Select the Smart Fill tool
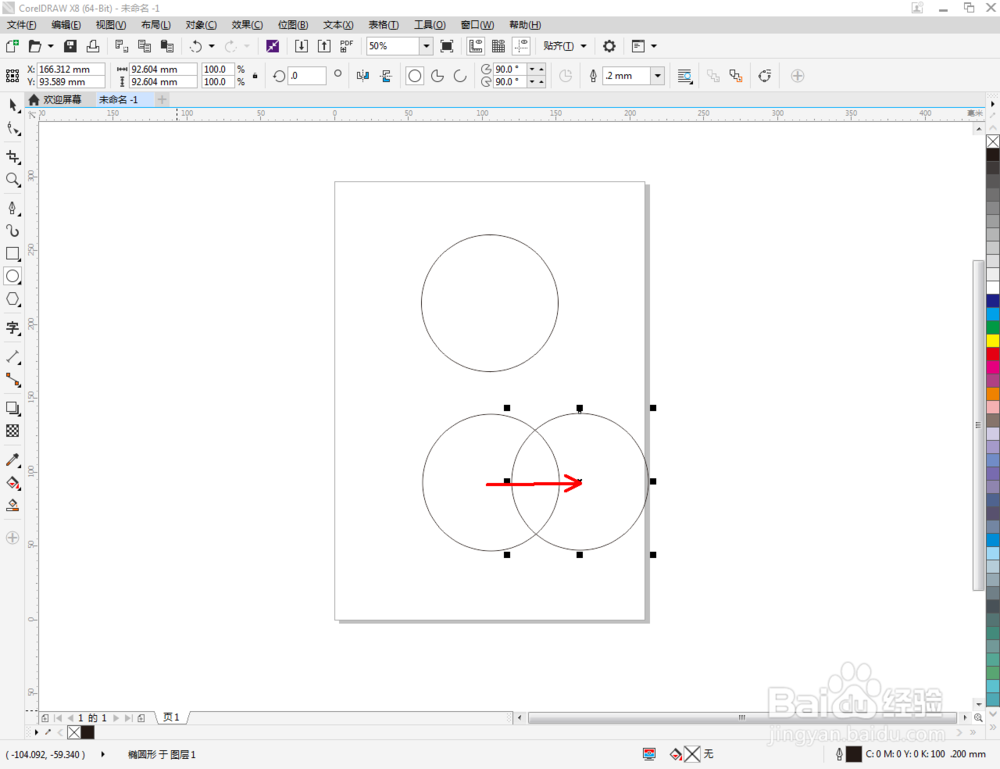Image resolution: width=1000 pixels, height=769 pixels. point(13,506)
